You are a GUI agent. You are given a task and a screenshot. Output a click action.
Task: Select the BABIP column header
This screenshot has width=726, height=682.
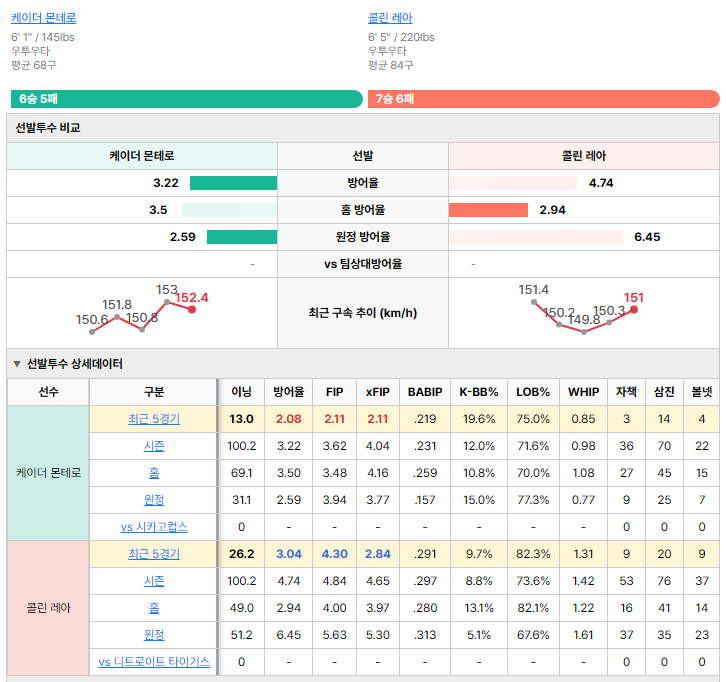point(425,392)
